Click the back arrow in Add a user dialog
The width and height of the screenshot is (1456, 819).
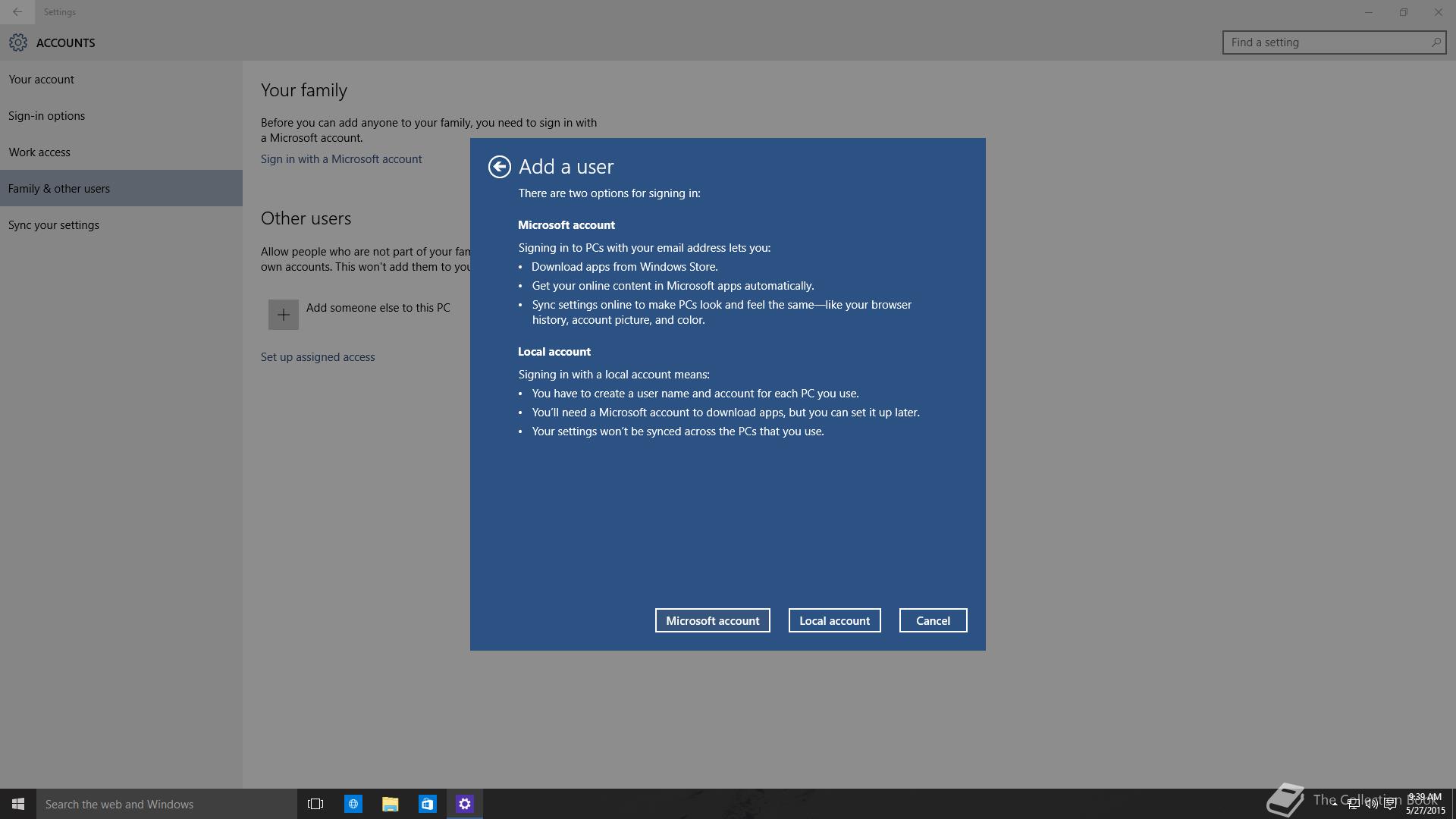coord(499,167)
